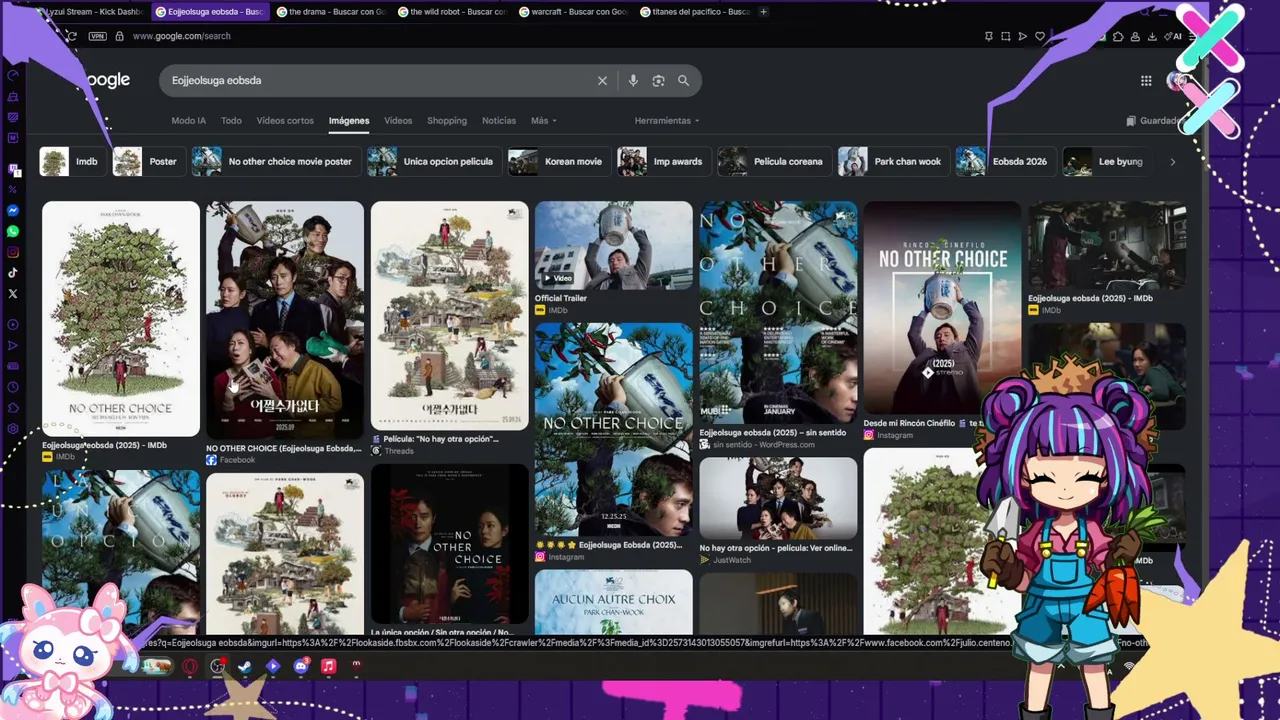This screenshot has width=1280, height=720.
Task: Open Google Lens image search icon
Action: [x=658, y=81]
